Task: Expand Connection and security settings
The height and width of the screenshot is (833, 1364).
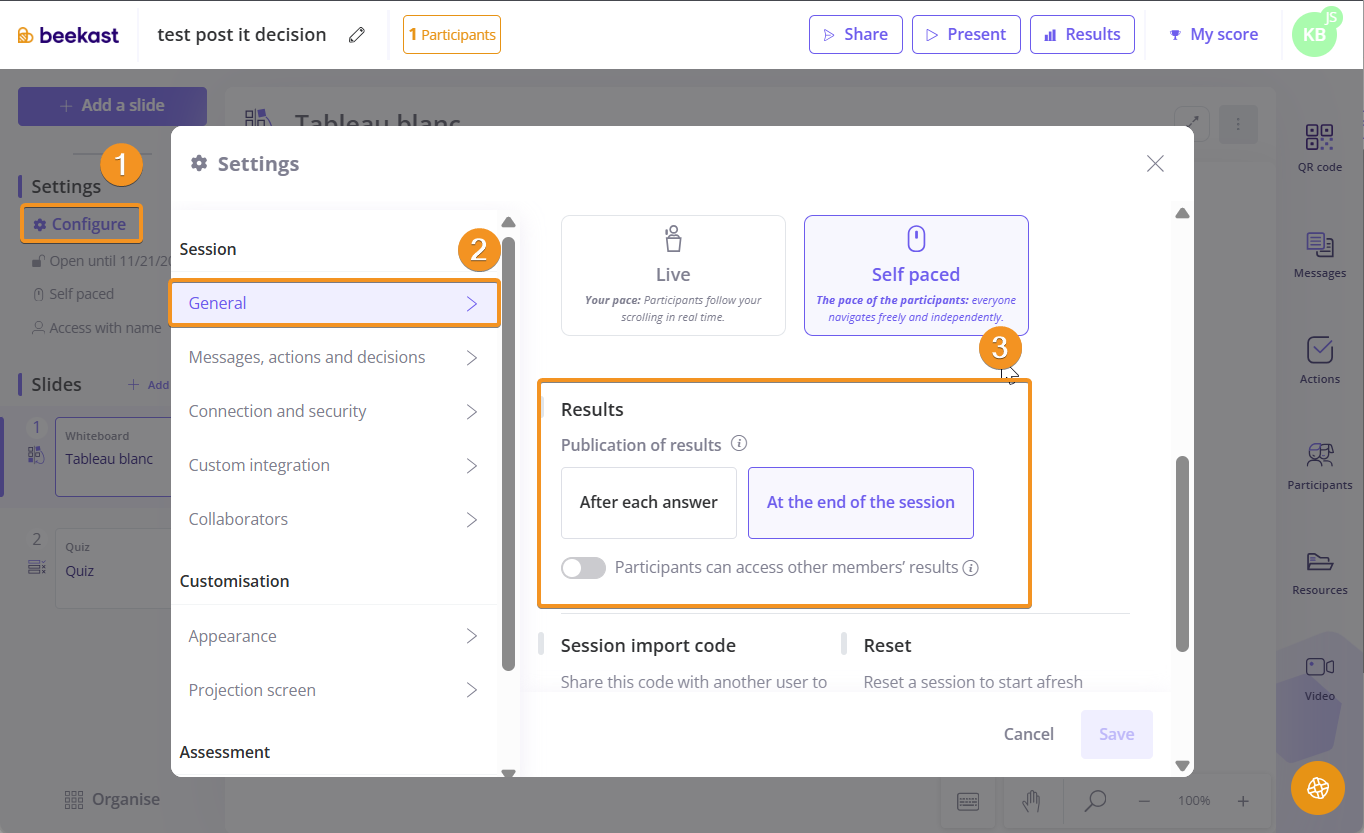Action: point(333,411)
